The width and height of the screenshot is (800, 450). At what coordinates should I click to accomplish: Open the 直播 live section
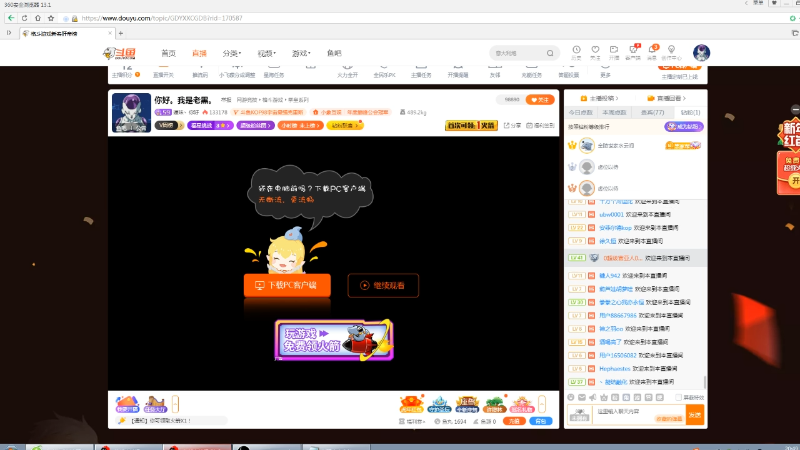coord(199,53)
